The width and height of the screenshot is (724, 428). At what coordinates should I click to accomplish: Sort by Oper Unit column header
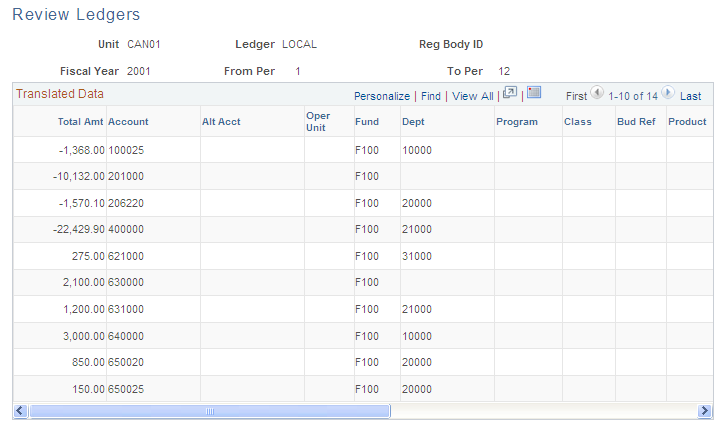point(318,122)
